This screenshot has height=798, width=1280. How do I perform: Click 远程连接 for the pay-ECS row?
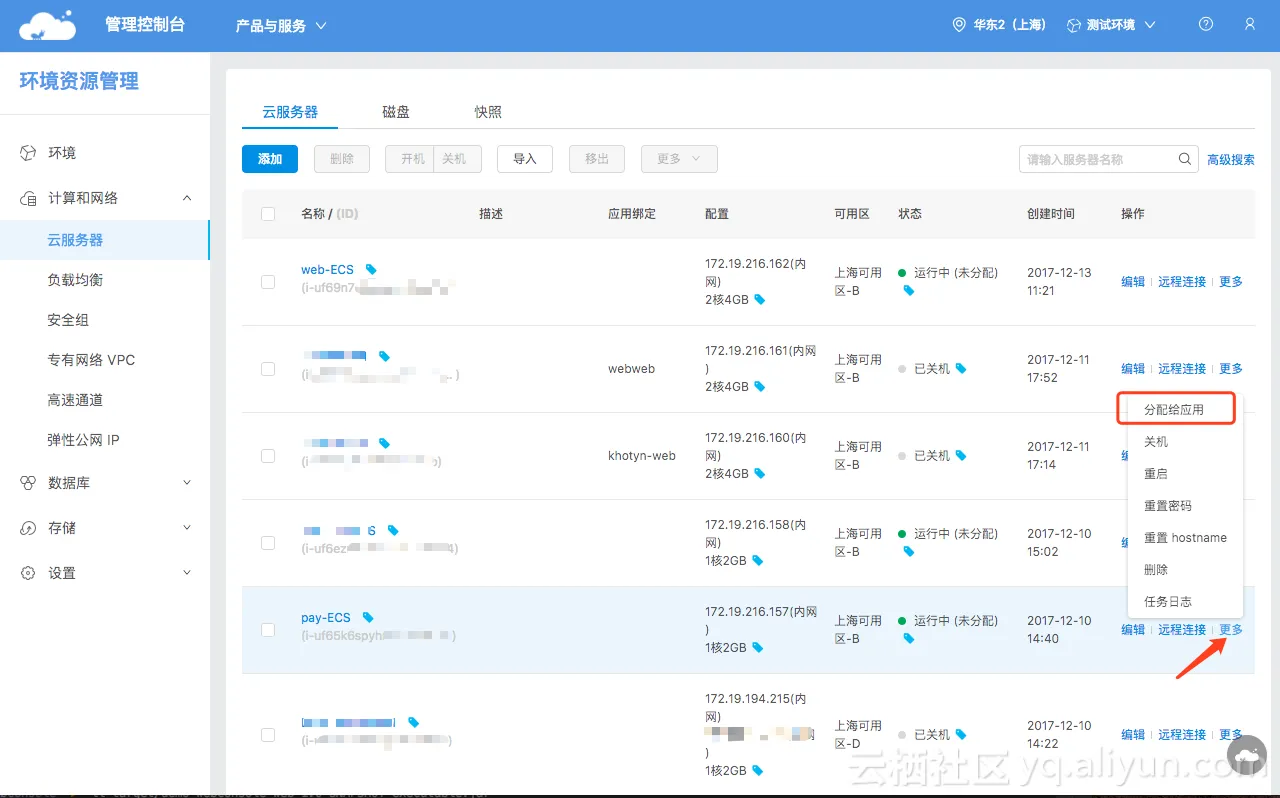[x=1182, y=630]
